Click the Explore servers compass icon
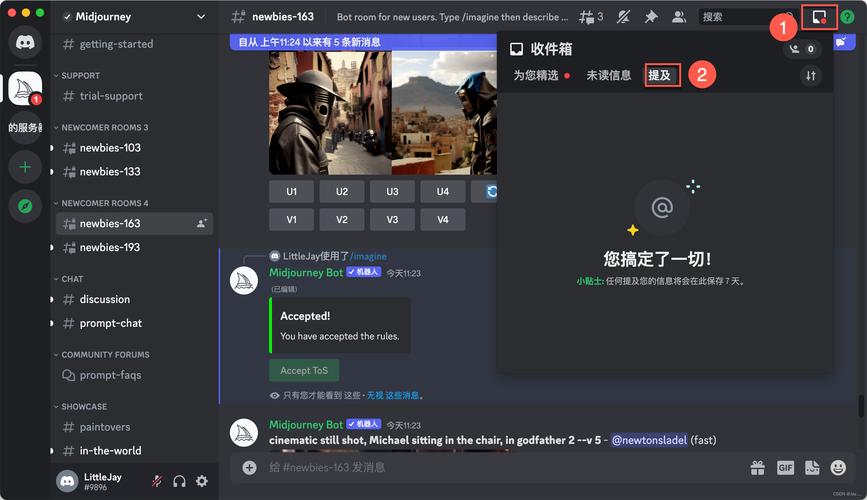 point(24,205)
